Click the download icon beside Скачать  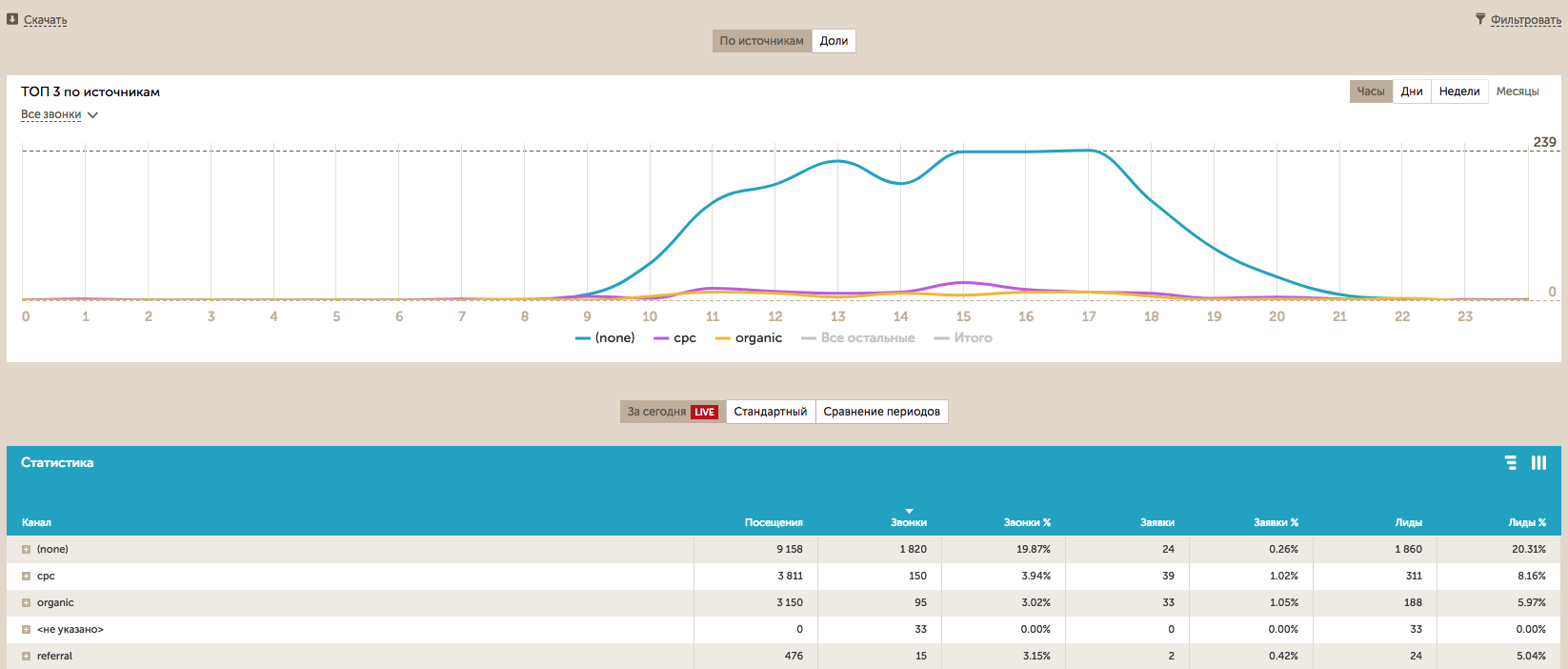12,19
